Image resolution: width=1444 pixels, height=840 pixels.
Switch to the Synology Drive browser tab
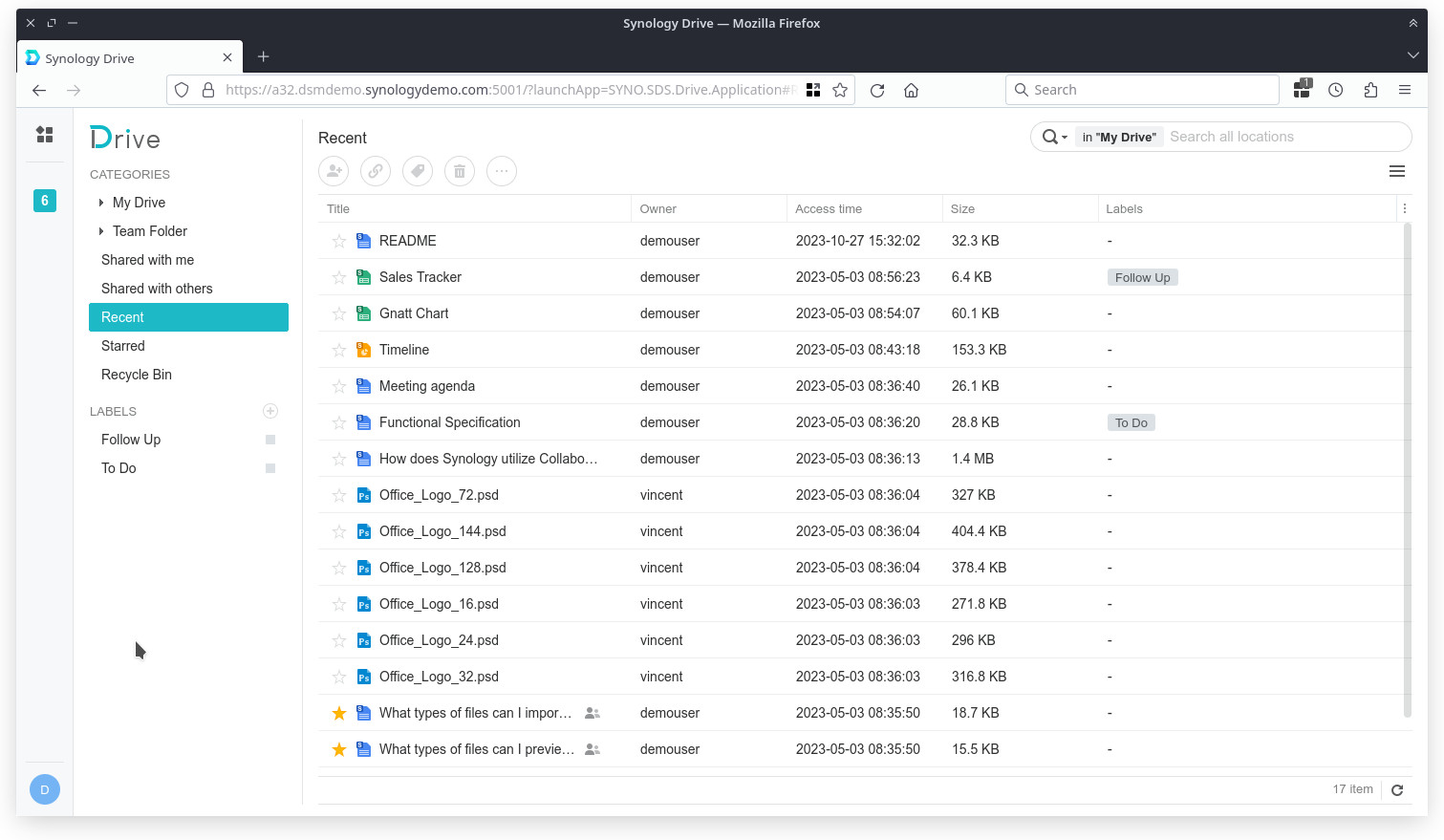click(129, 57)
